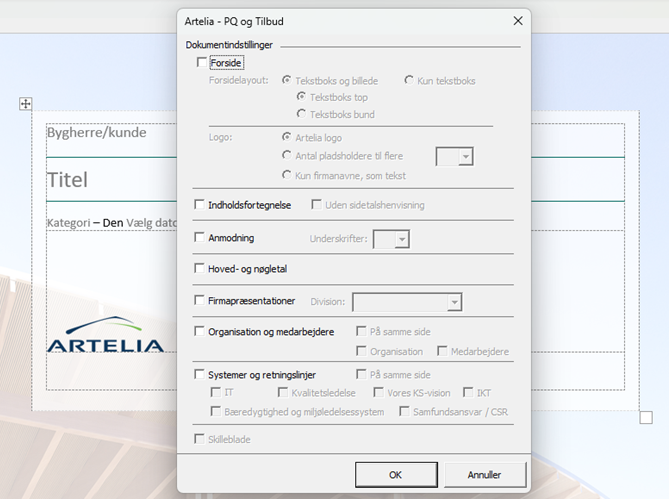Tick På samme side under Systemer og retningslinjer
The width and height of the screenshot is (669, 499).
361,374
